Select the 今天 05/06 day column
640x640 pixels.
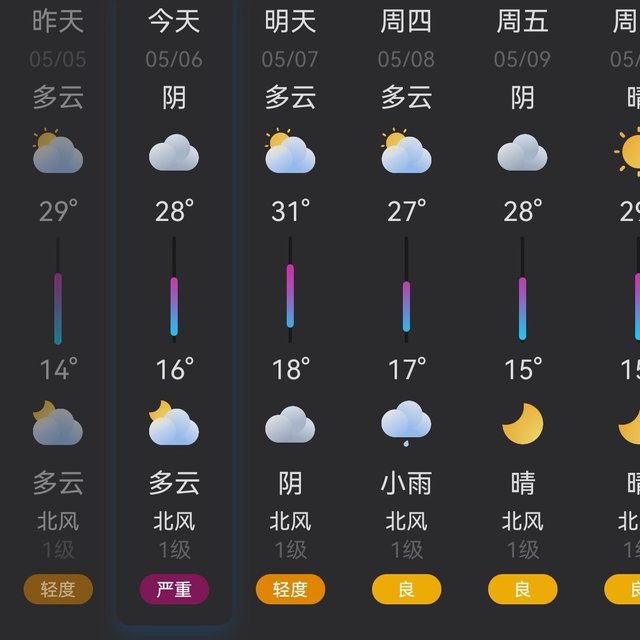pos(174,312)
